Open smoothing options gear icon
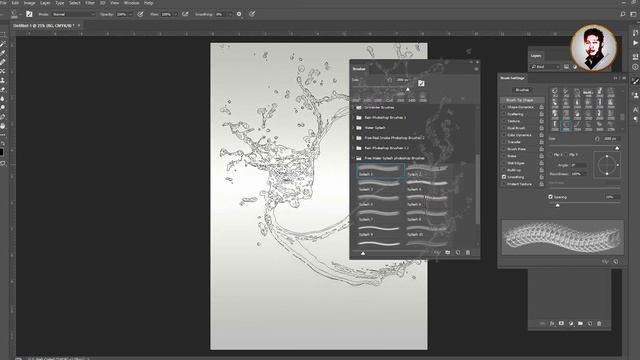 click(239, 14)
